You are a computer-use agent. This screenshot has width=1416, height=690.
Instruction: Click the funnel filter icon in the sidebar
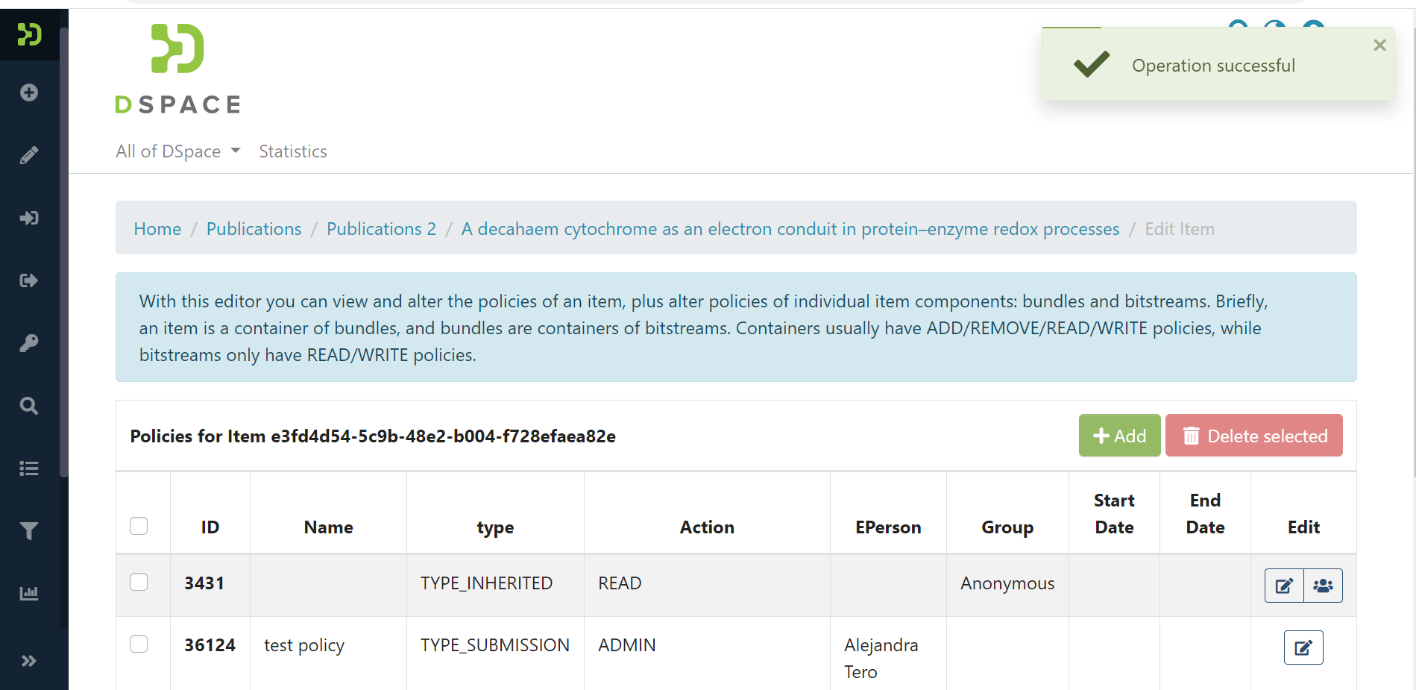[29, 531]
